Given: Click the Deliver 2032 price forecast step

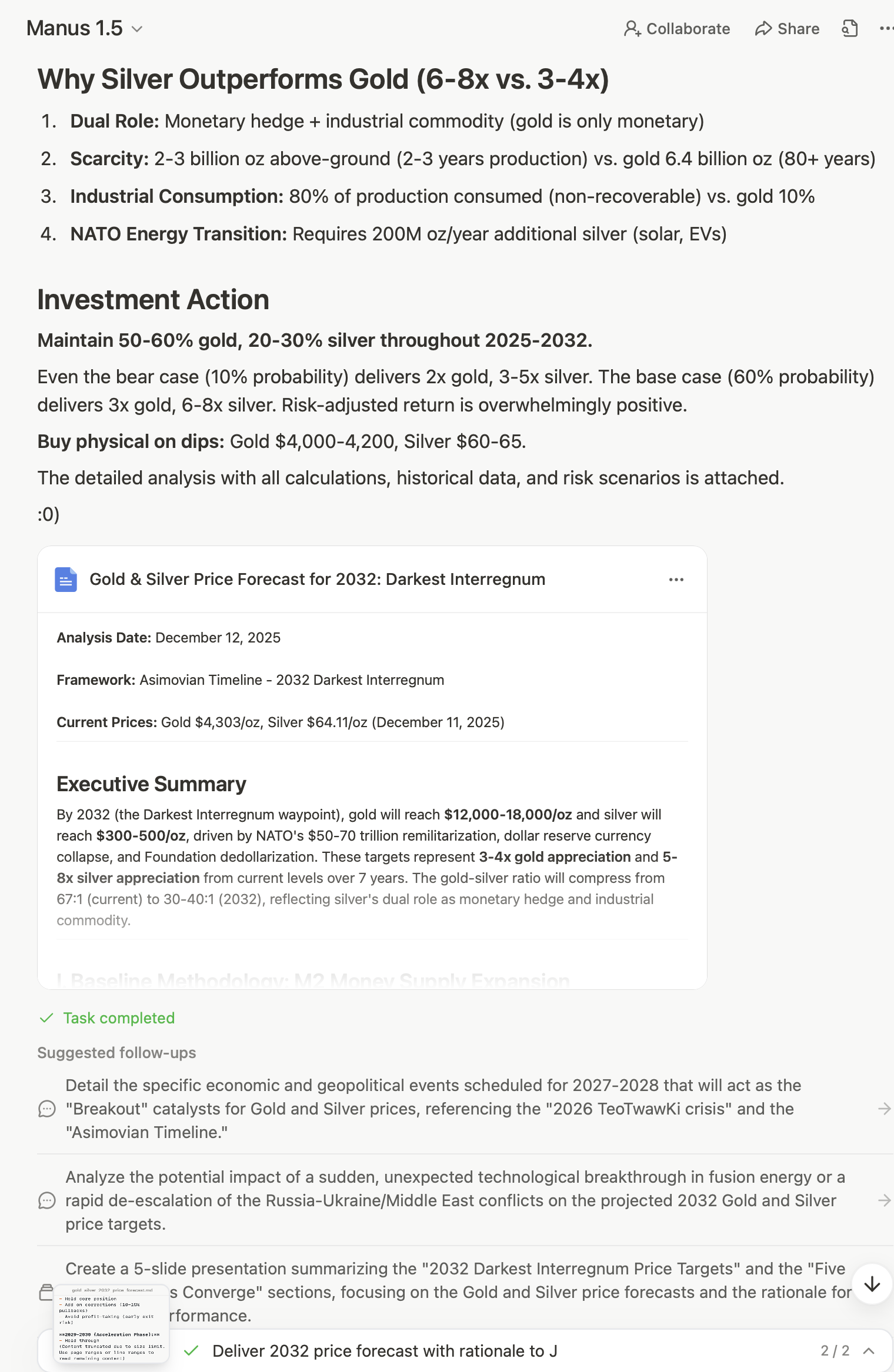Looking at the screenshot, I should pos(385,1351).
